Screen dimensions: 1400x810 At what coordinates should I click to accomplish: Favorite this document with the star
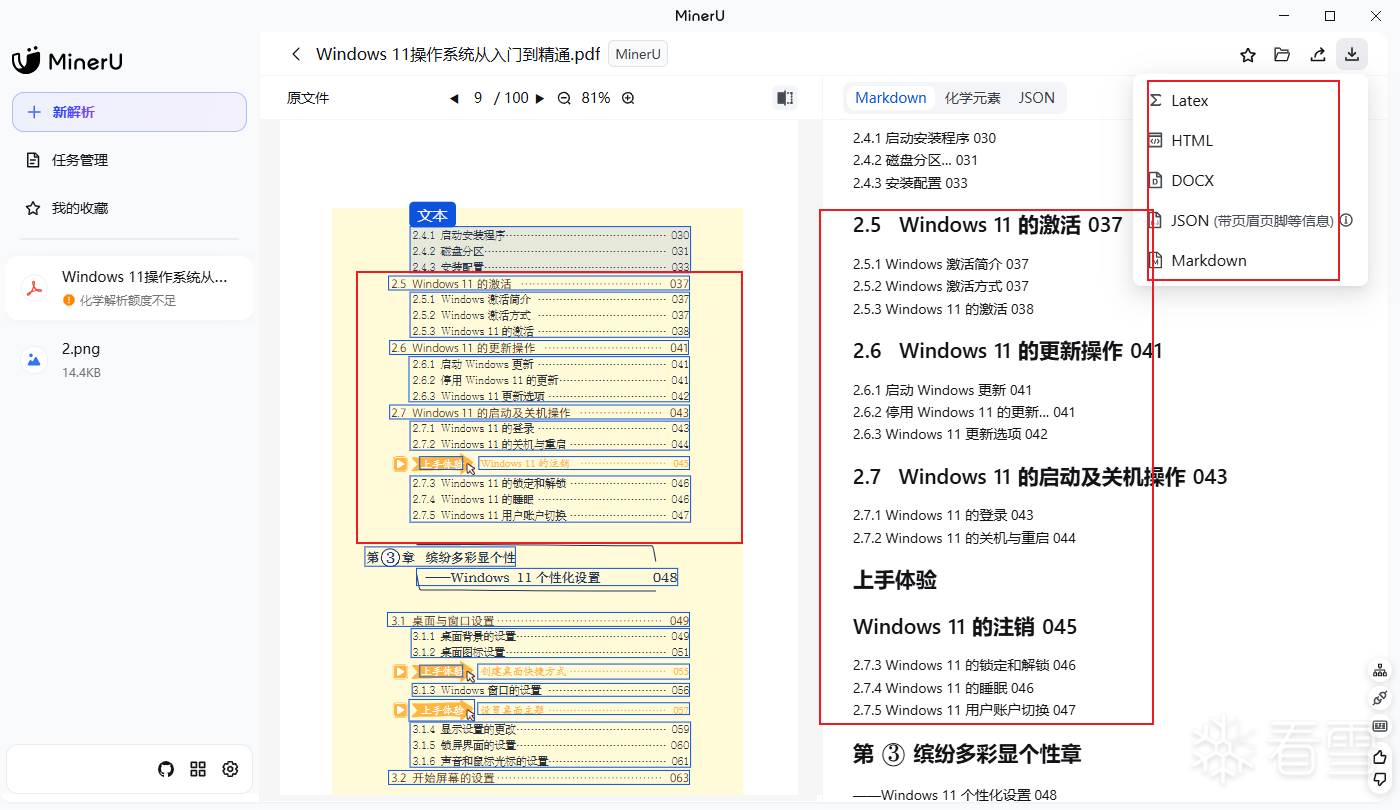1248,55
